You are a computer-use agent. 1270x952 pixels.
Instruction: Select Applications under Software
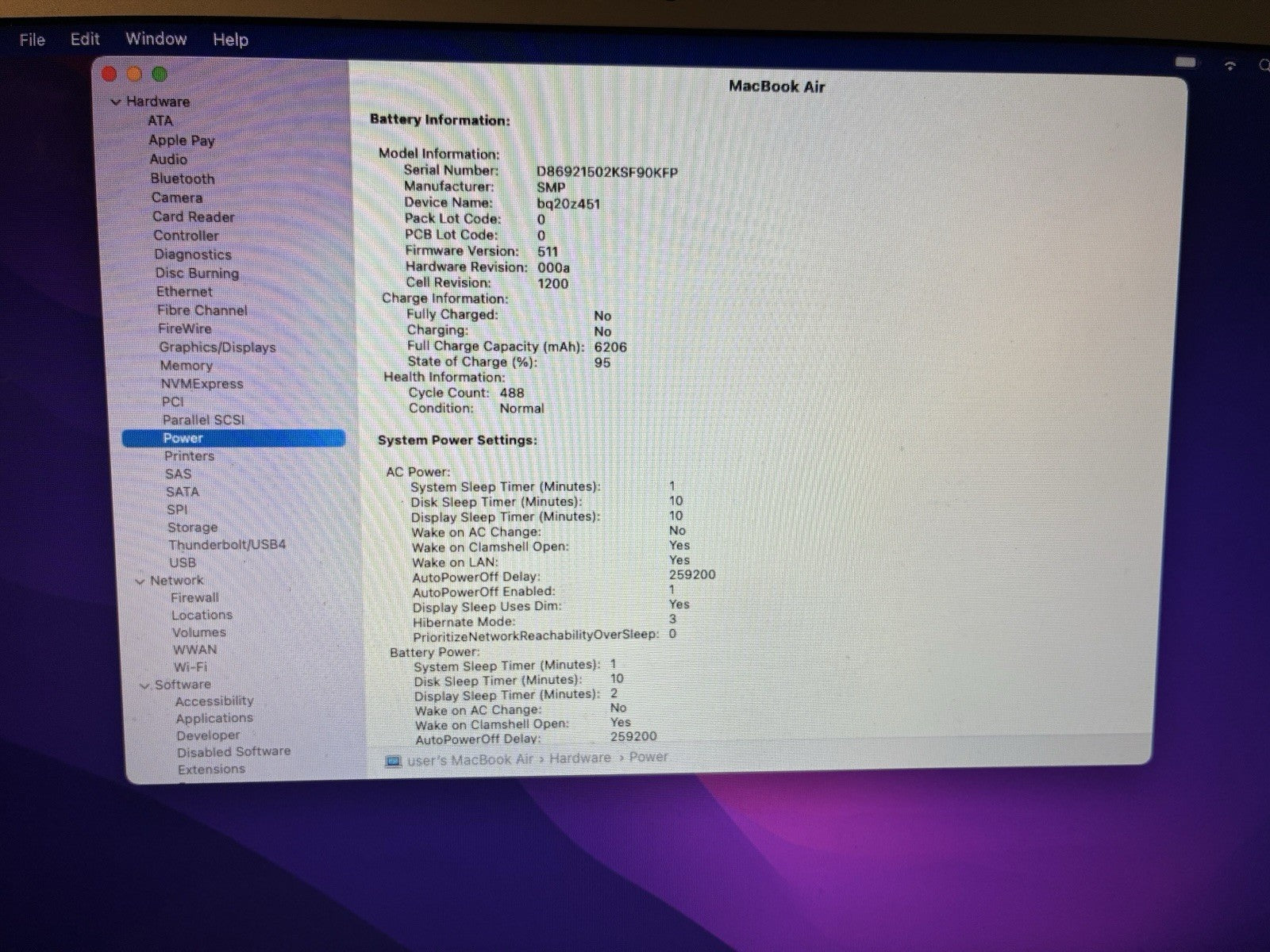pyautogui.click(x=214, y=718)
